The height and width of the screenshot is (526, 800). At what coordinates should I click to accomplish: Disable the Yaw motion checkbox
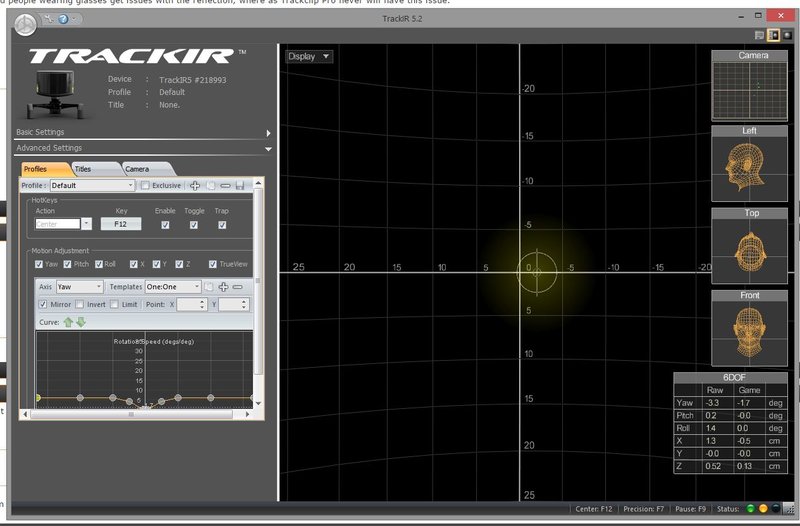point(39,264)
